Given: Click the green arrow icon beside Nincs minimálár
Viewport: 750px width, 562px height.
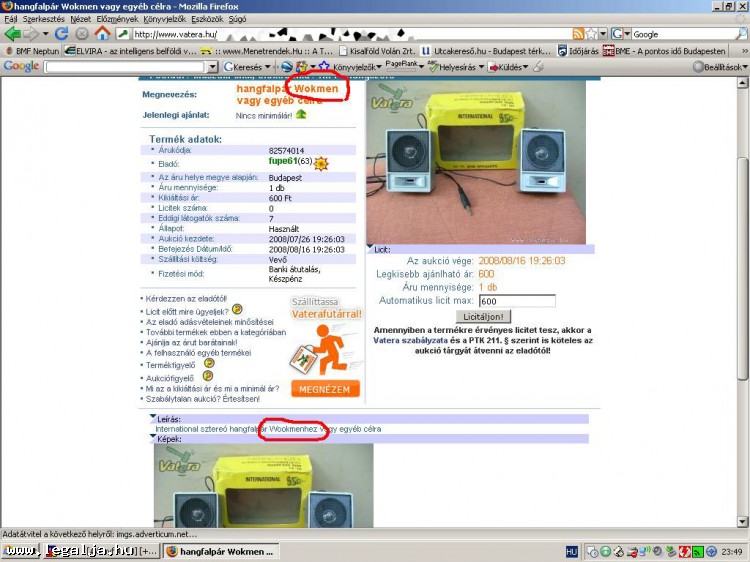Looking at the screenshot, I should pos(301,115).
